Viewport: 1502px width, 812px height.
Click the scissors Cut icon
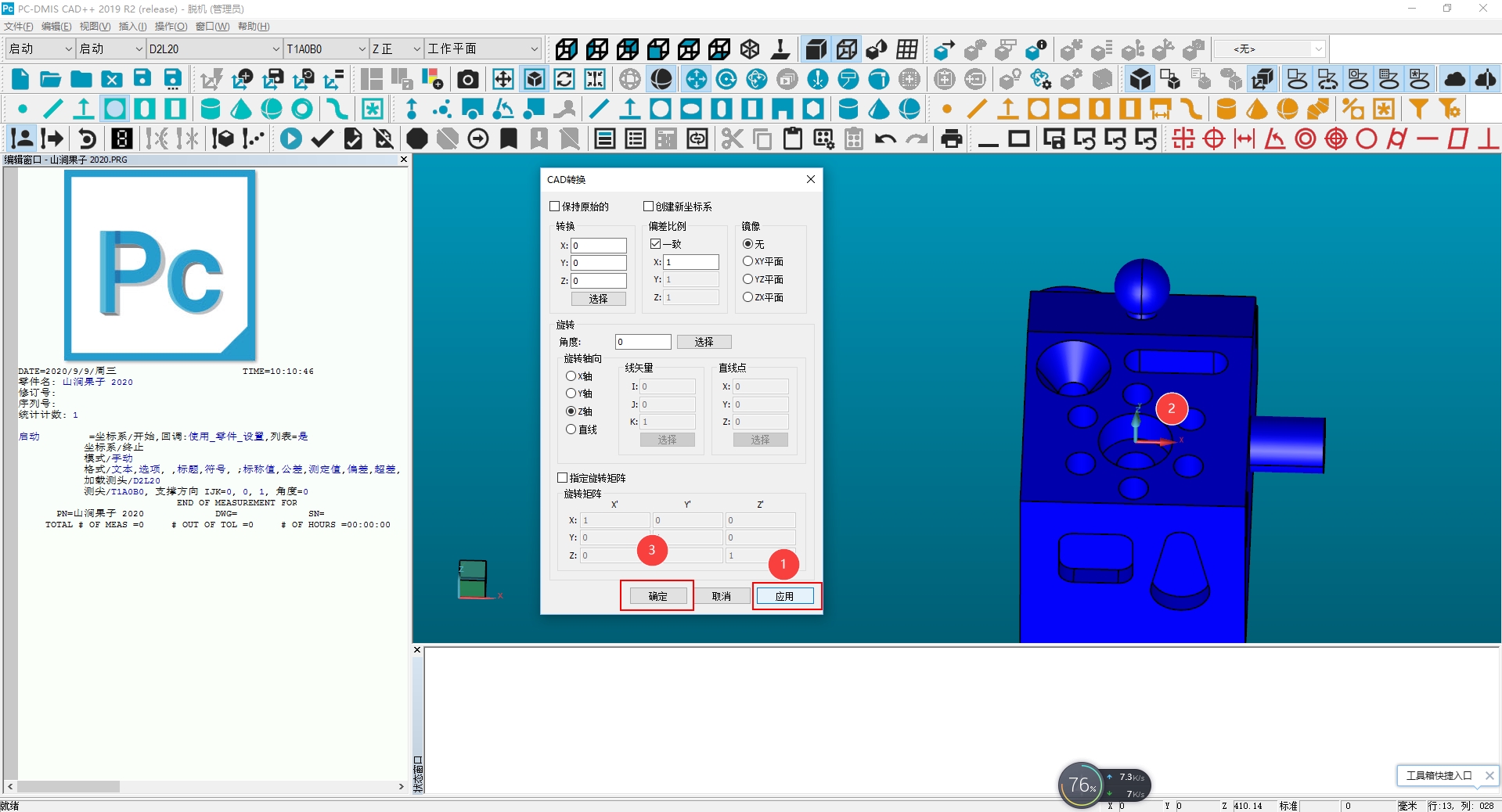point(732,139)
